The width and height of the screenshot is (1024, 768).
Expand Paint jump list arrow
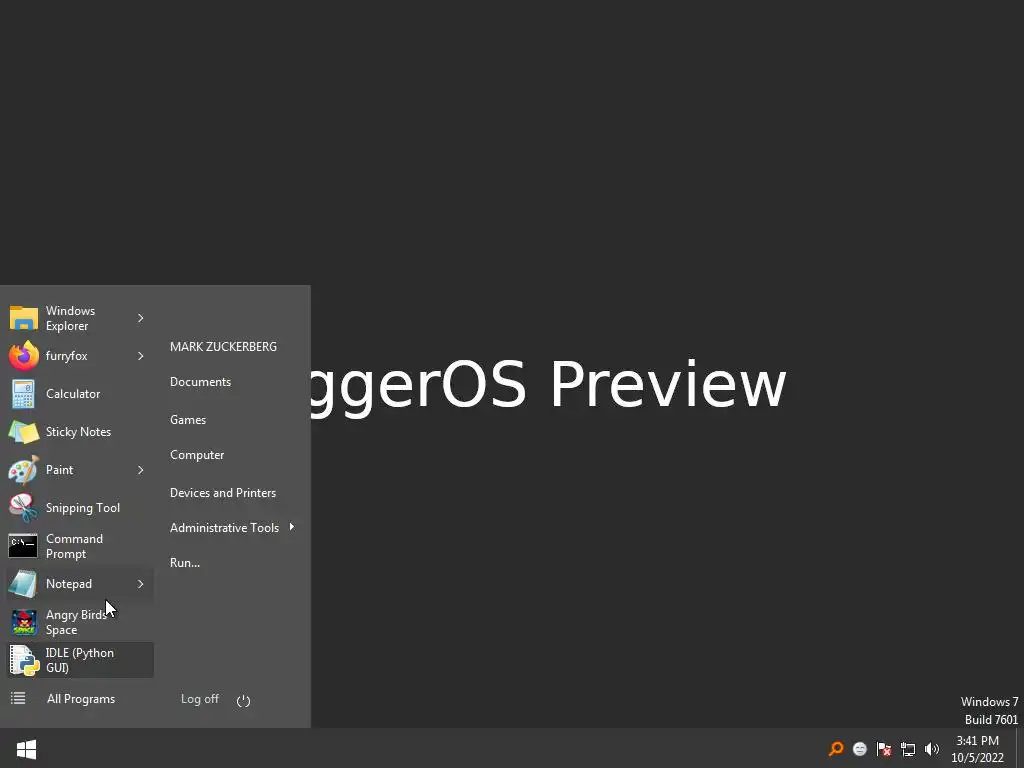pyautogui.click(x=140, y=470)
